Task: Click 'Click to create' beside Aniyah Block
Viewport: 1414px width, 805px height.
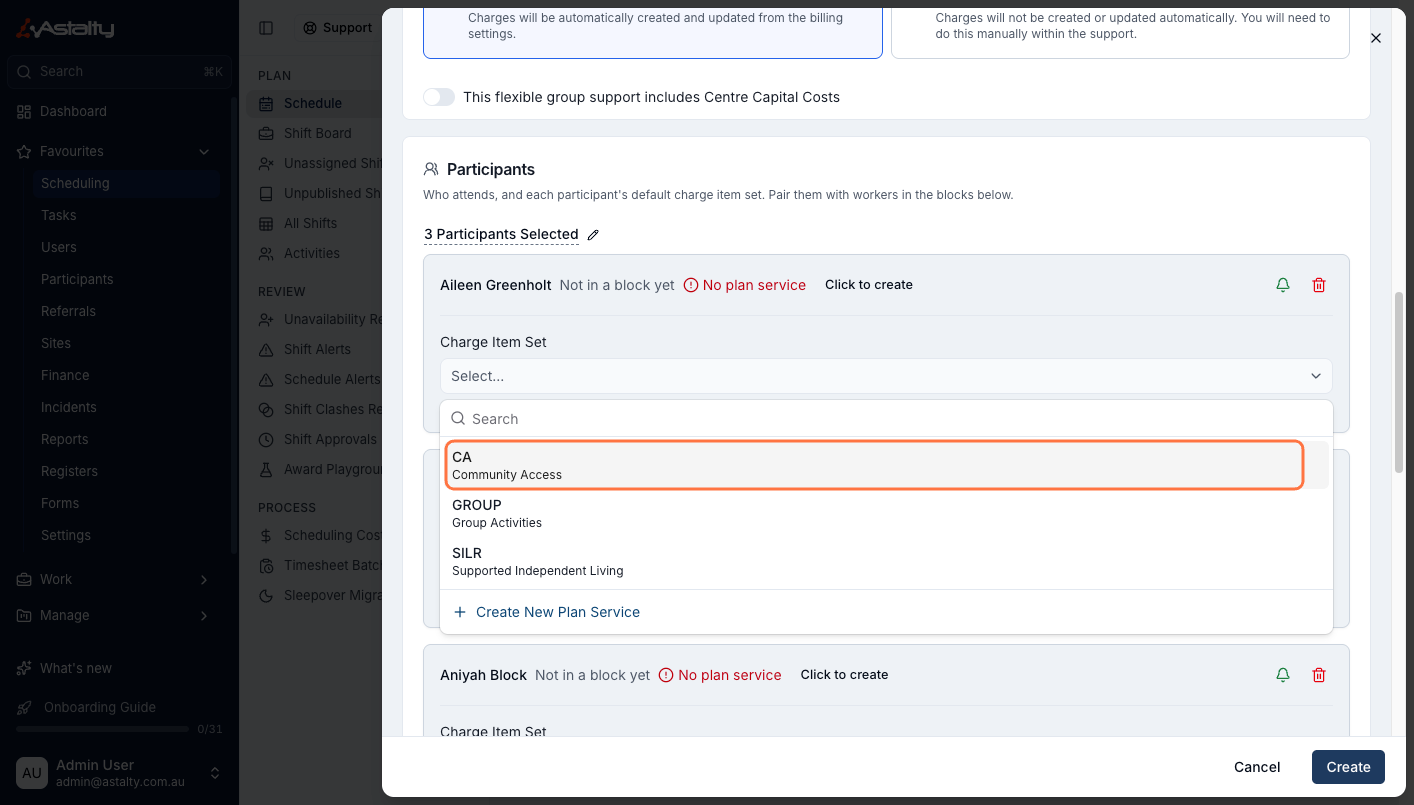Action: tap(844, 675)
